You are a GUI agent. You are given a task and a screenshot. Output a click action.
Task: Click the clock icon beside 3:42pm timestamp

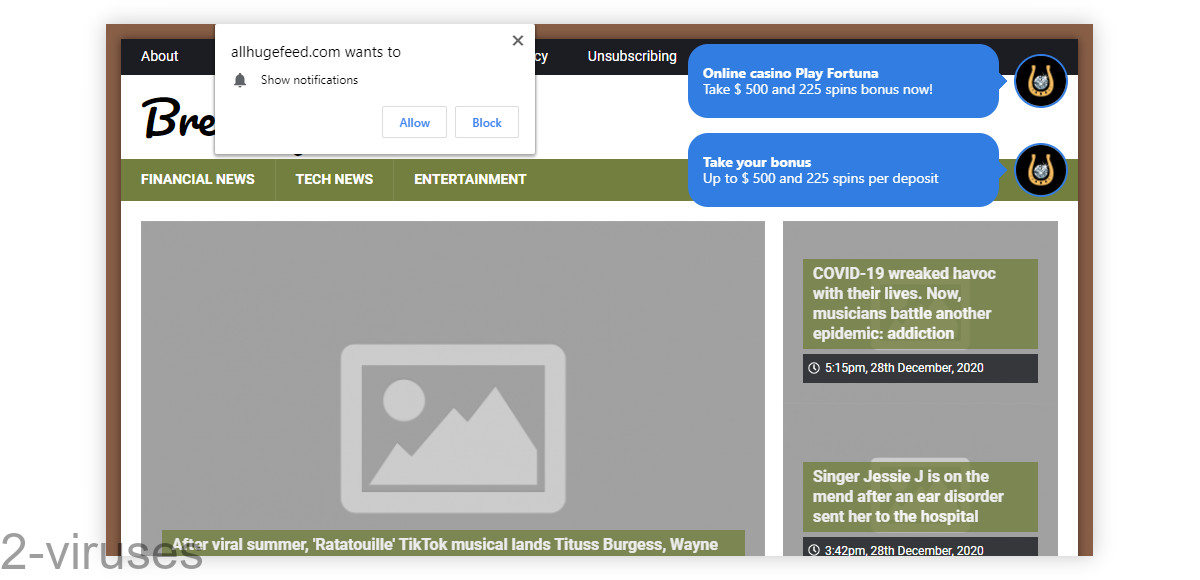coord(814,550)
